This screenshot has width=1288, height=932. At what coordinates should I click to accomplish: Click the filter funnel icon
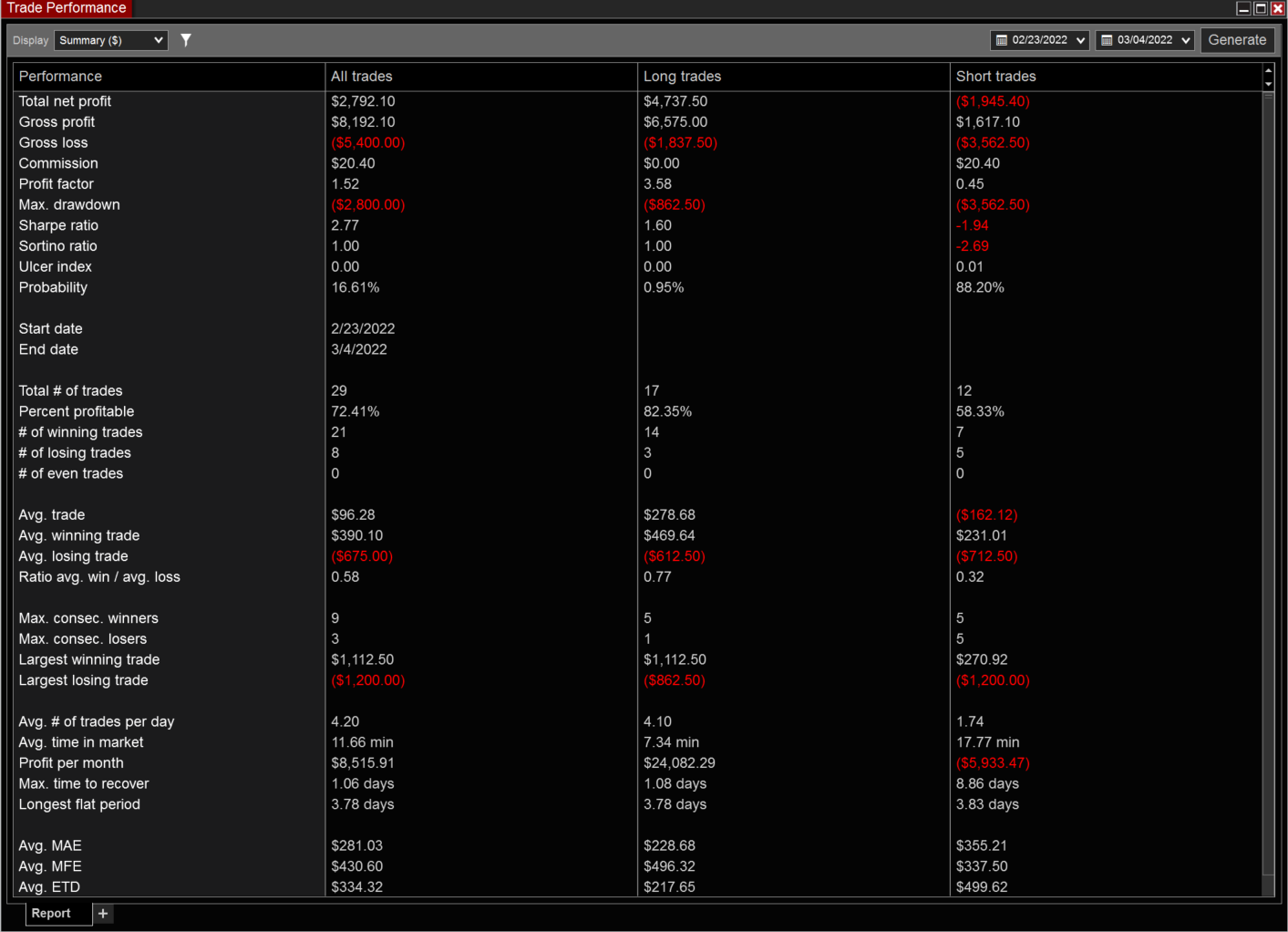186,40
